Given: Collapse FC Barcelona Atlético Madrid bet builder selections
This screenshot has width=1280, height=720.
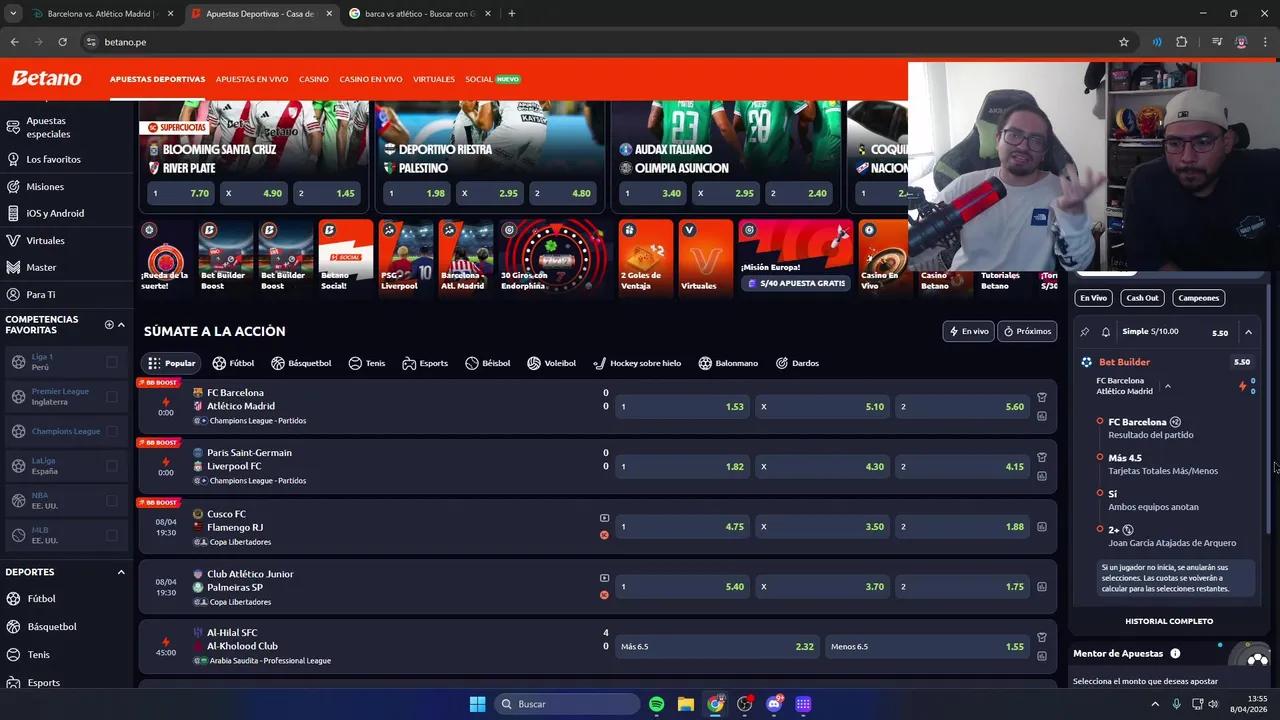Looking at the screenshot, I should pyautogui.click(x=1167, y=386).
